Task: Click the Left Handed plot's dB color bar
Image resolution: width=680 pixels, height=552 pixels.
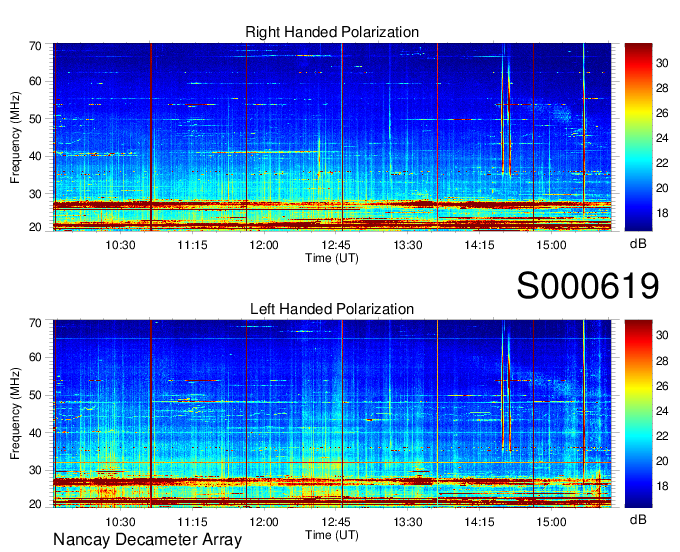Action: click(x=638, y=414)
